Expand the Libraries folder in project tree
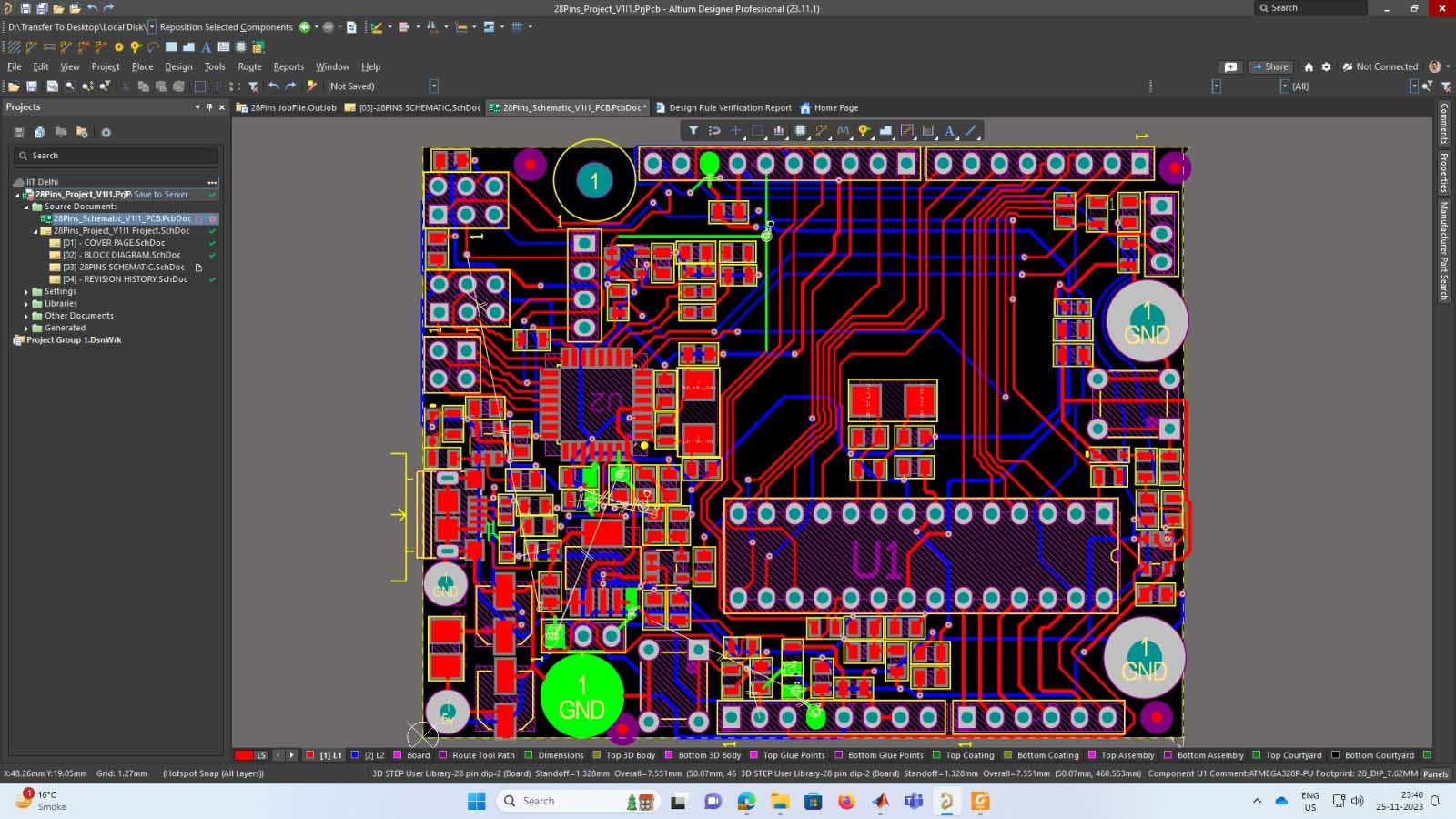 click(26, 304)
